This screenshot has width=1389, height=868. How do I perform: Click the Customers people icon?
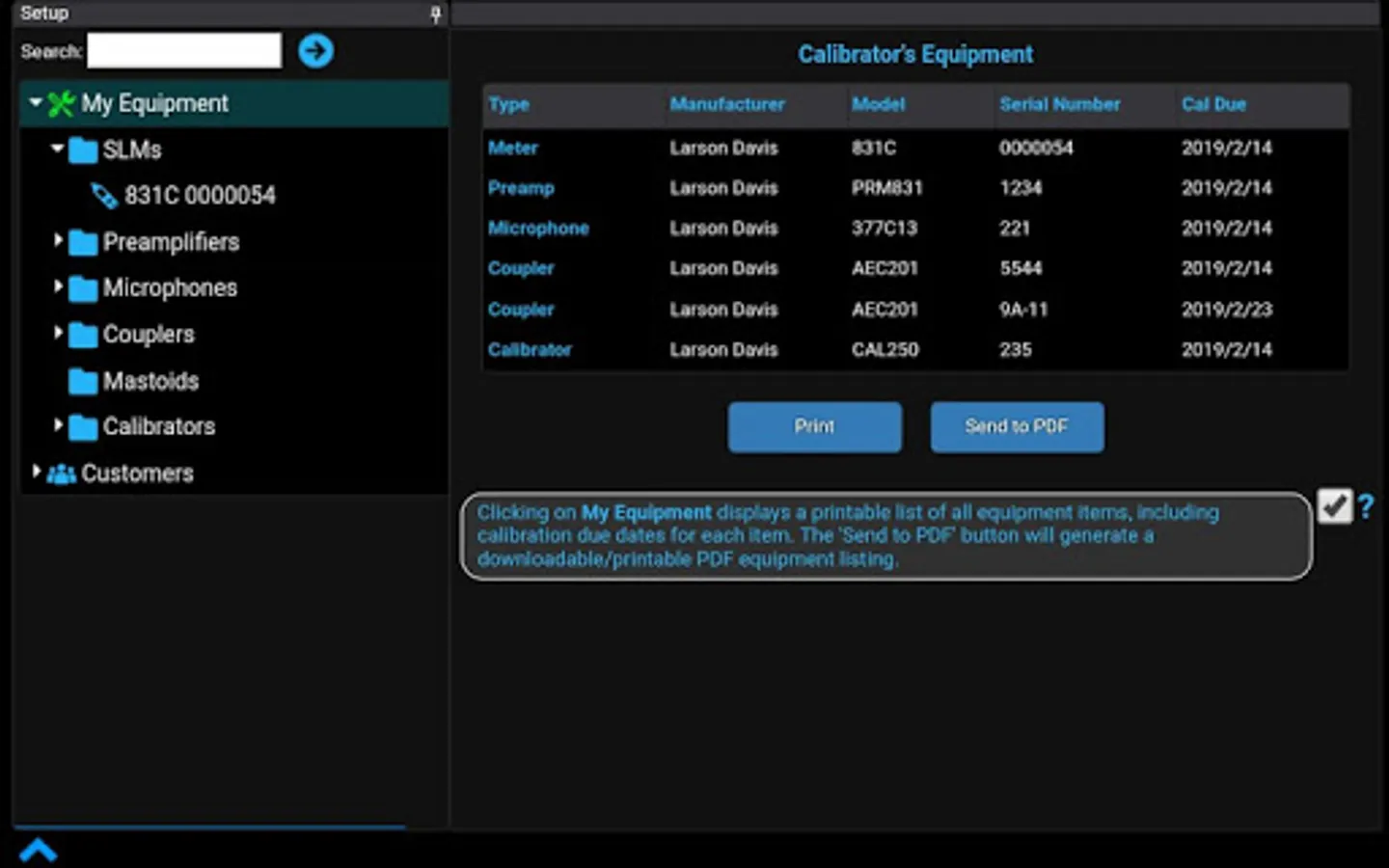(x=62, y=474)
